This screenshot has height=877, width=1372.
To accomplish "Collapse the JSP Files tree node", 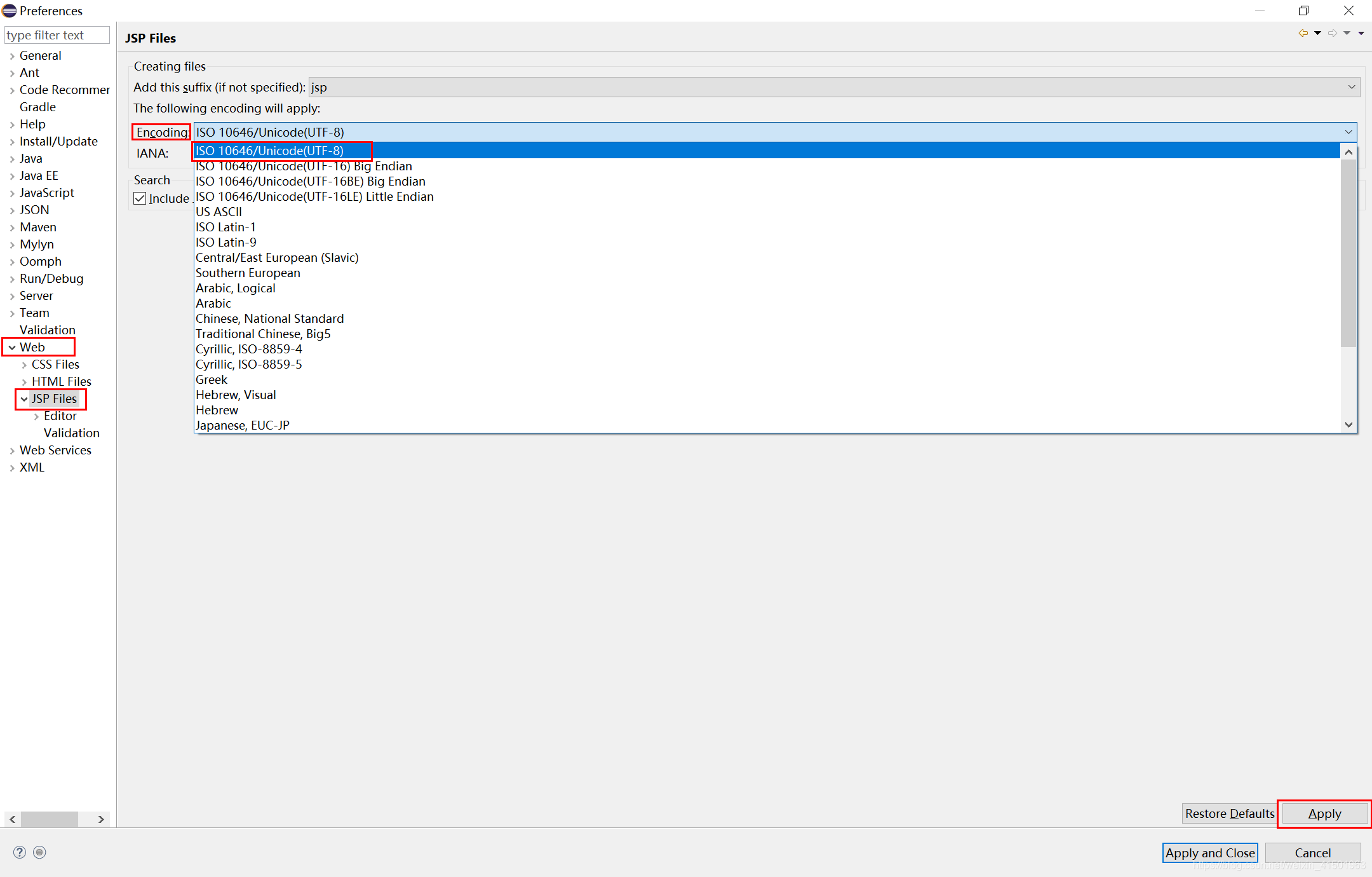I will [x=24, y=399].
